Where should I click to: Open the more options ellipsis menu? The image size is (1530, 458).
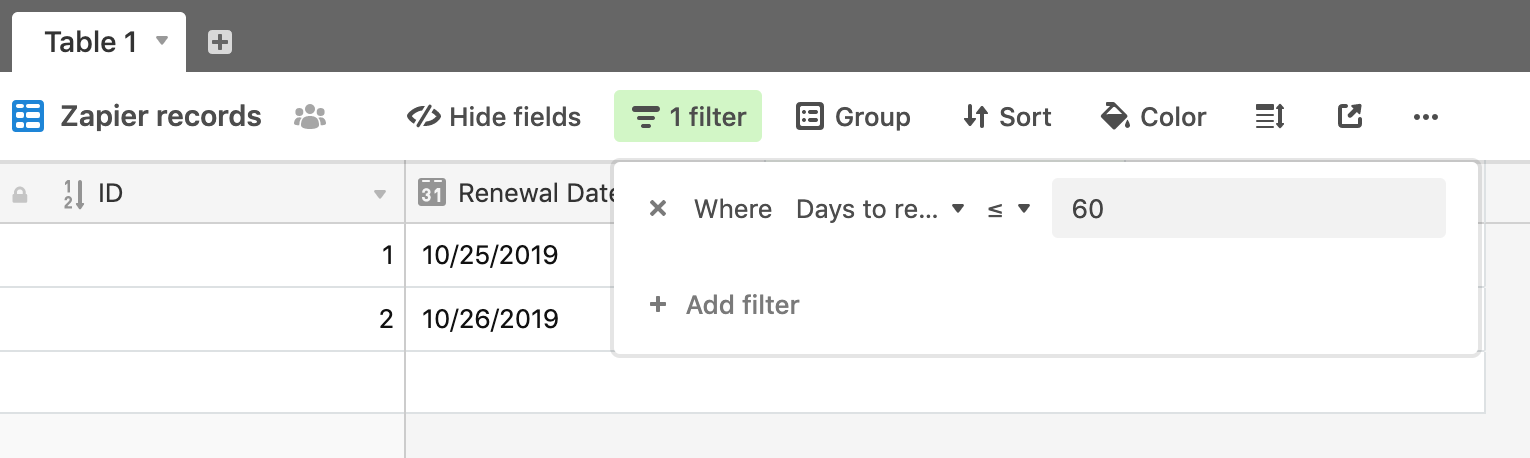[x=1426, y=117]
